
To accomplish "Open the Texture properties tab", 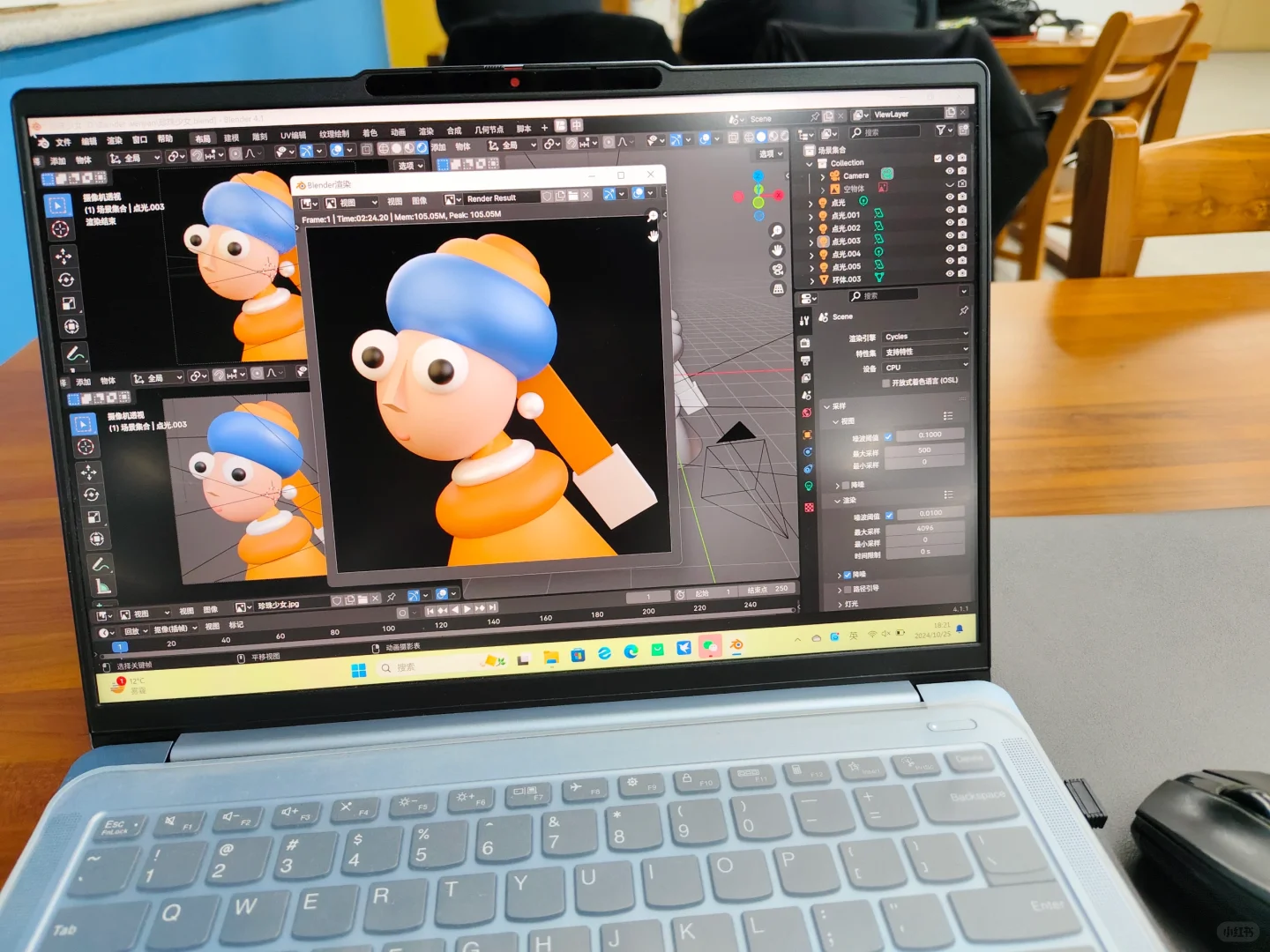I will point(809,508).
